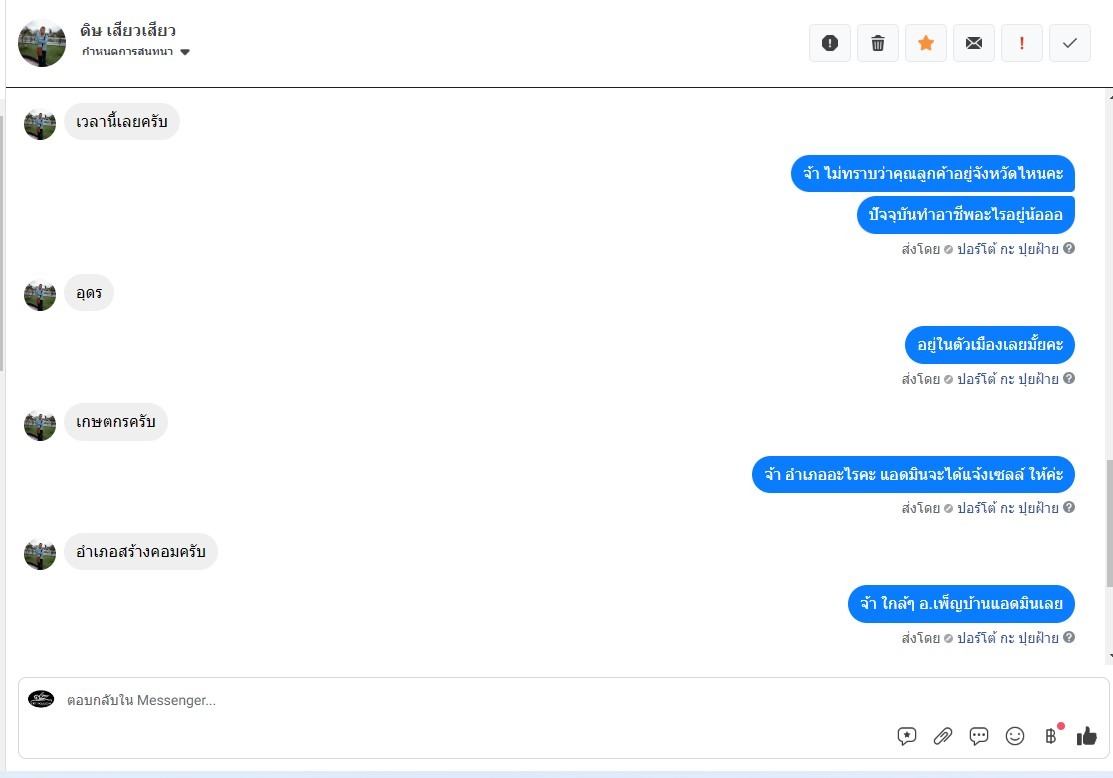1113x778 pixels.
Task: Click the chat scrollbar thumb
Action: pos(1109,523)
